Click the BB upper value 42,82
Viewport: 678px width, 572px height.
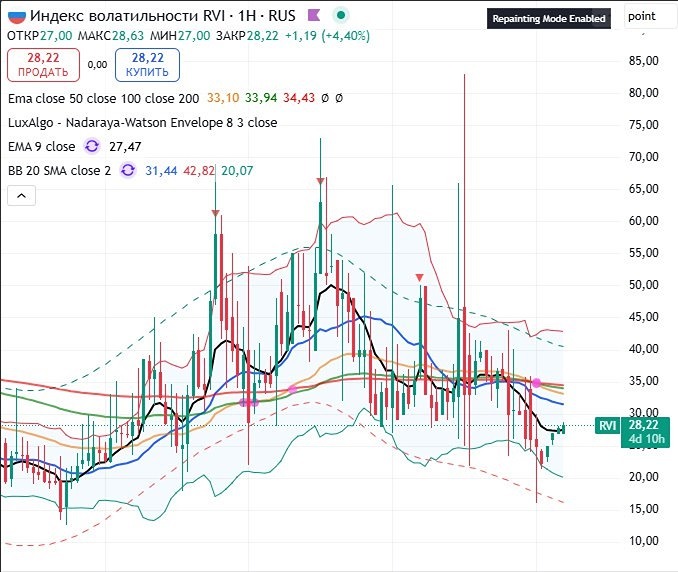pos(199,171)
